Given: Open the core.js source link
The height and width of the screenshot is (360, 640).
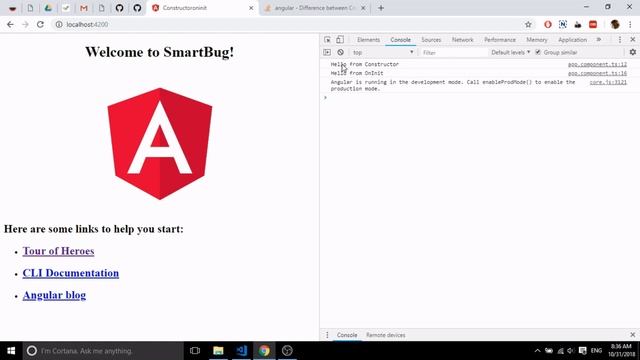Looking at the screenshot, I should [x=608, y=82].
